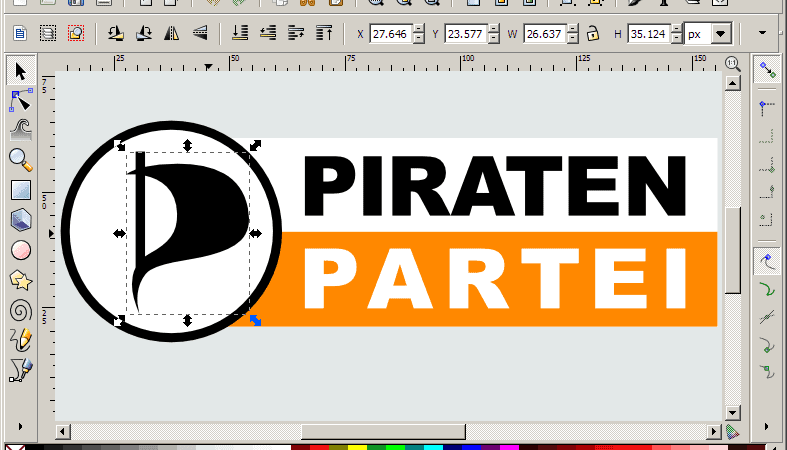The width and height of the screenshot is (787, 450).
Task: Decrease the Y value with down stepper
Action: (x=494, y=39)
